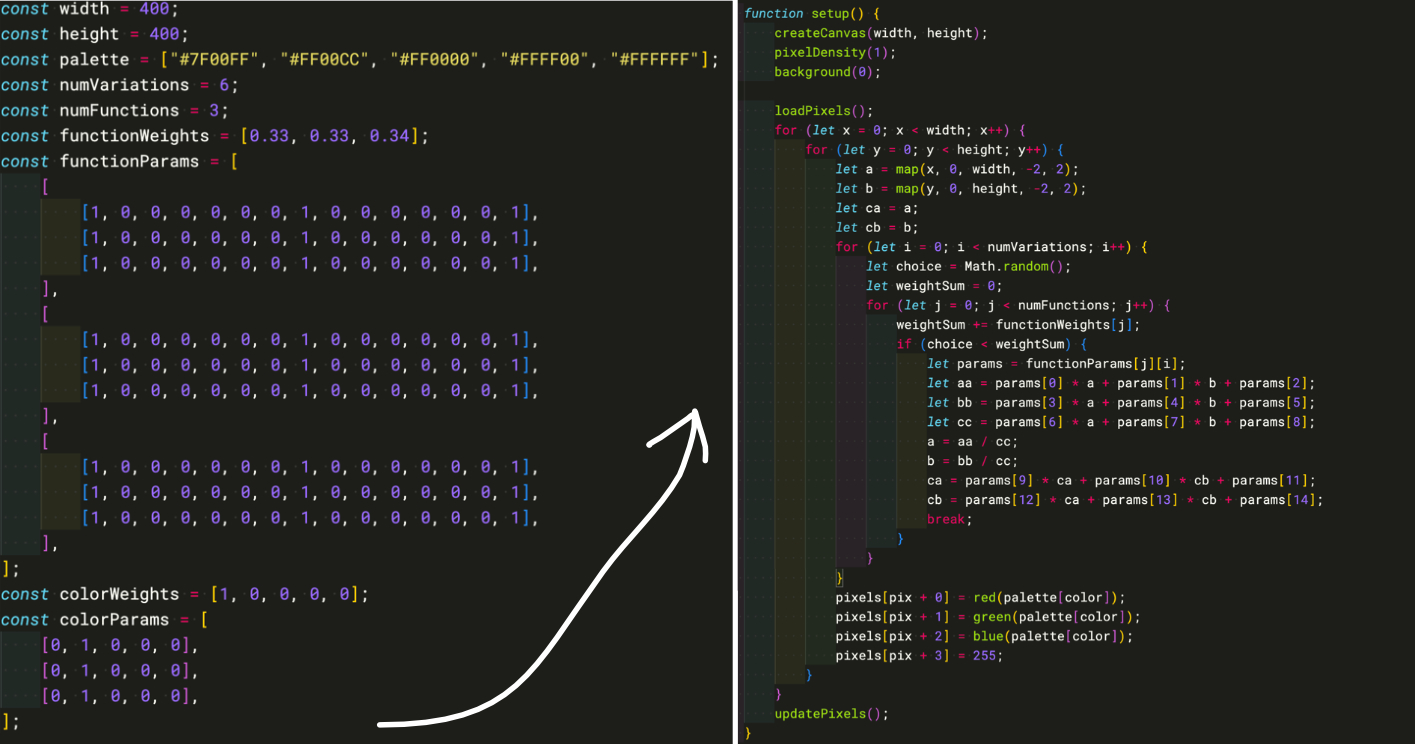The height and width of the screenshot is (744, 1415).
Task: Select the numVariations value 6
Action: (x=223, y=85)
